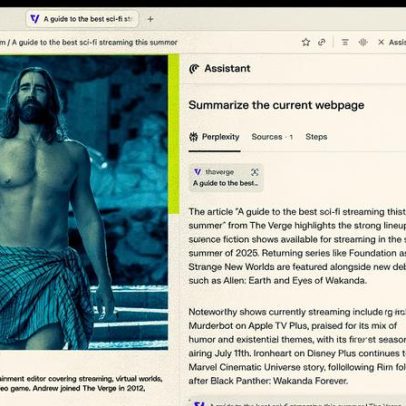Click the breadcrumb article title in the address bar

pos(94,42)
